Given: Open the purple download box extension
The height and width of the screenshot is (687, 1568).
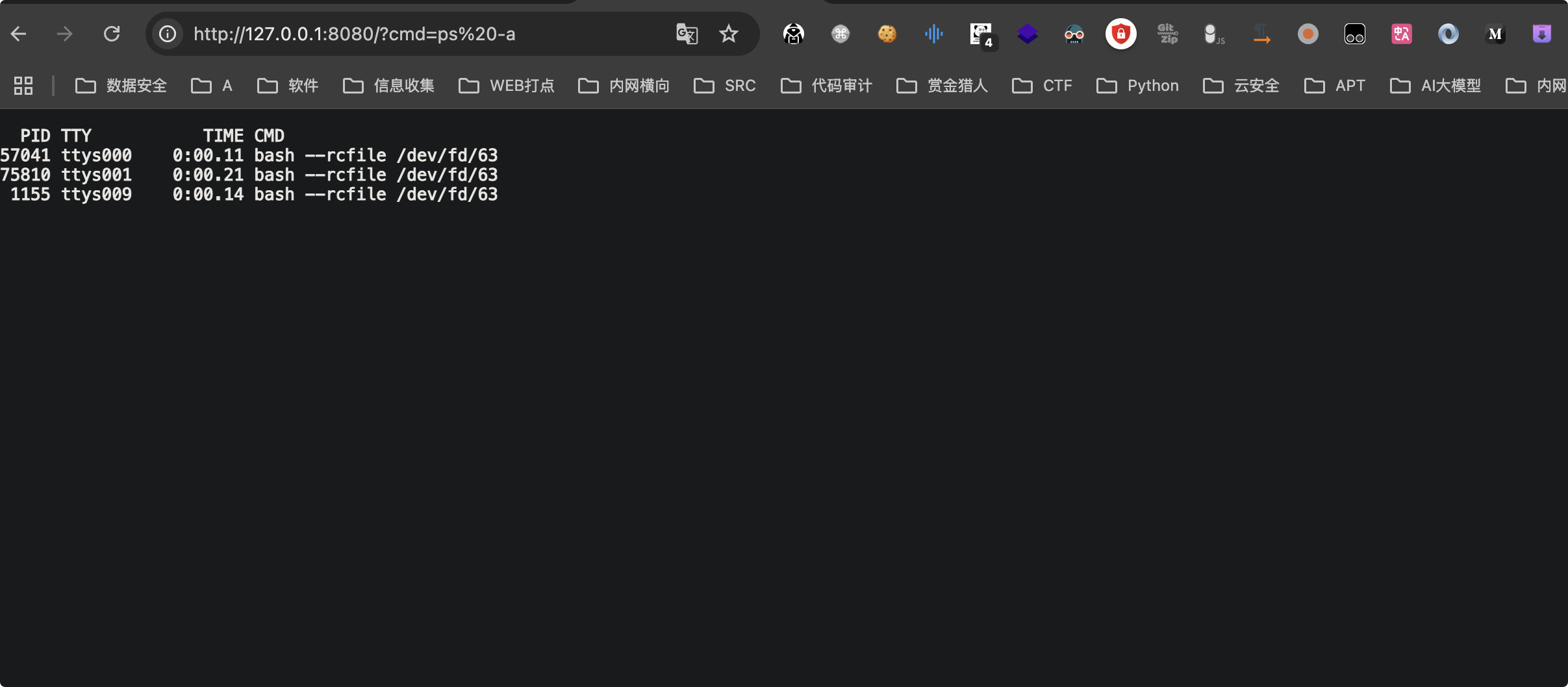Looking at the screenshot, I should point(1542,34).
